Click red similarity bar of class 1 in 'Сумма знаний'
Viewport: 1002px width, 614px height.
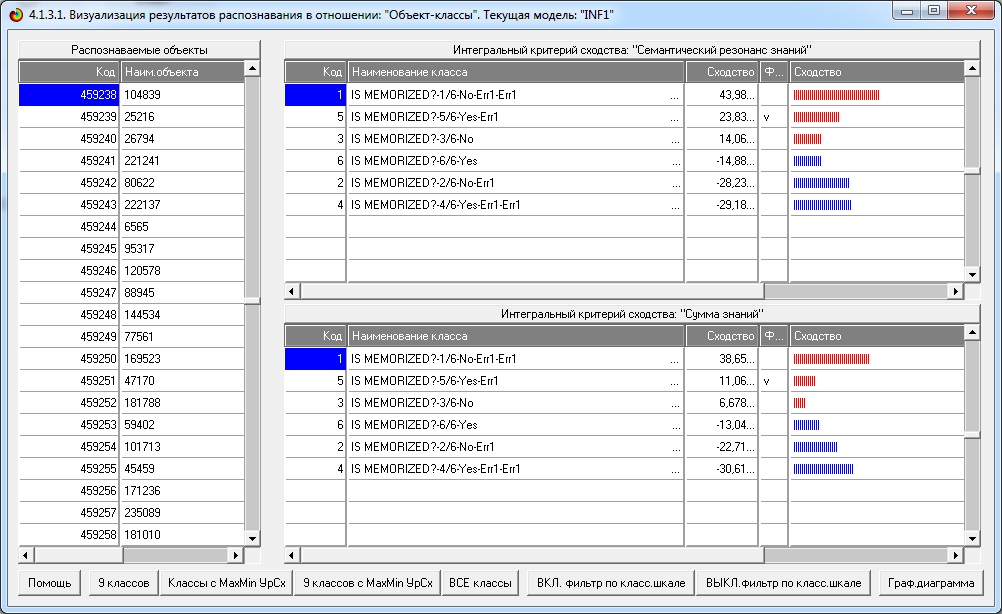(x=831, y=359)
